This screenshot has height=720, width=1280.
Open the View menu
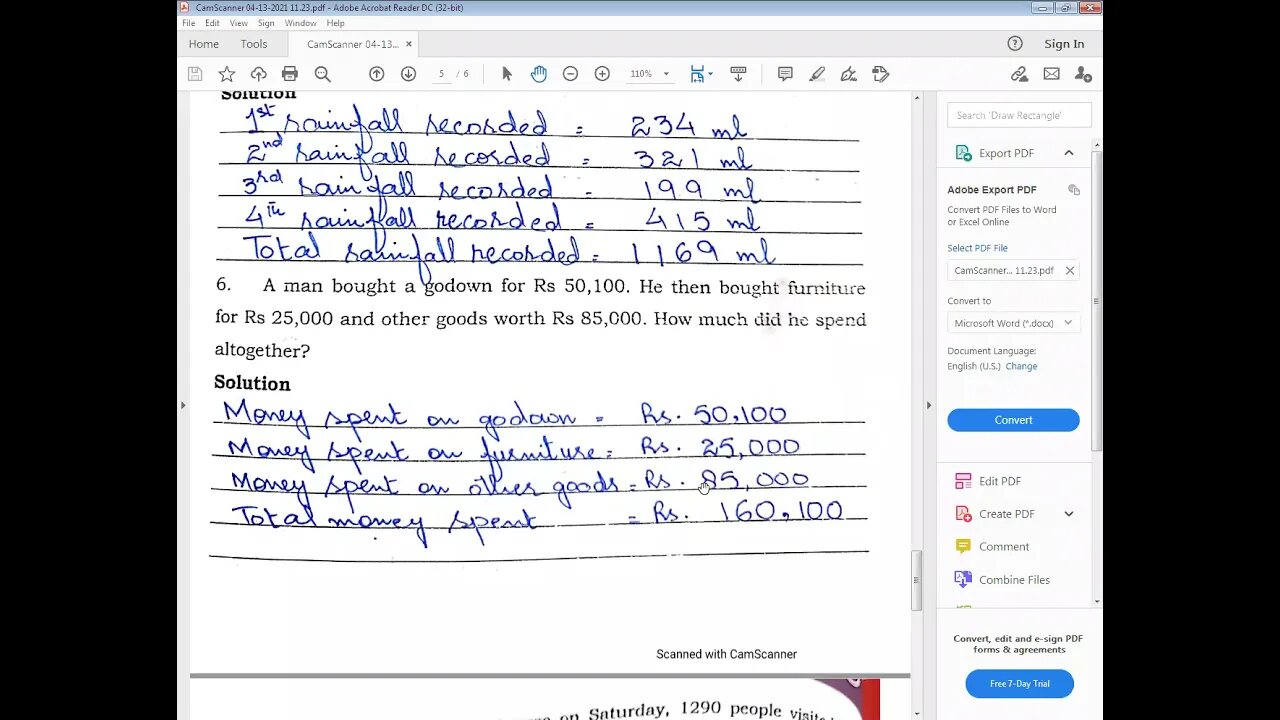coord(239,23)
